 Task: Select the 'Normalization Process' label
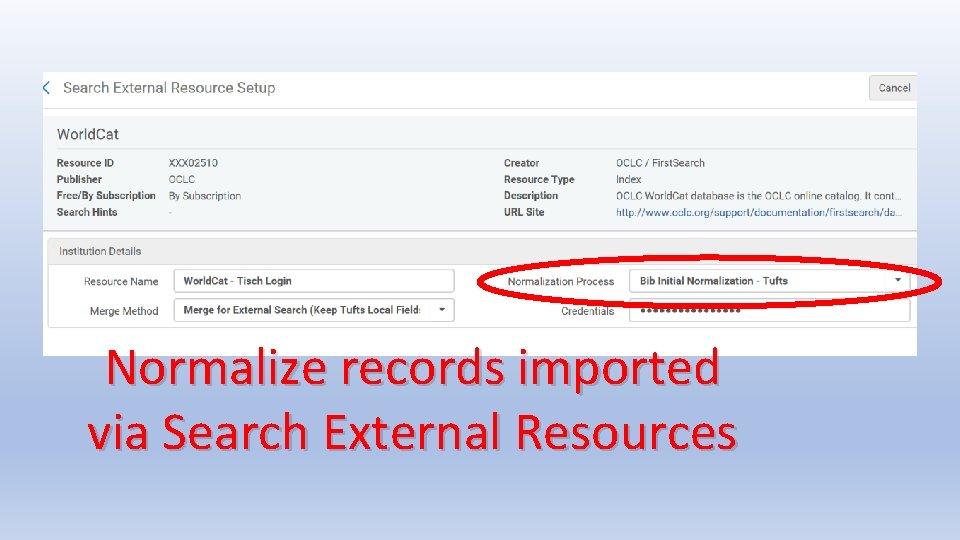click(560, 282)
